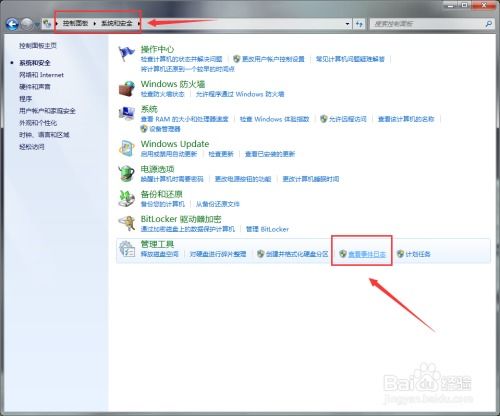Click the System computer icon

127,114
